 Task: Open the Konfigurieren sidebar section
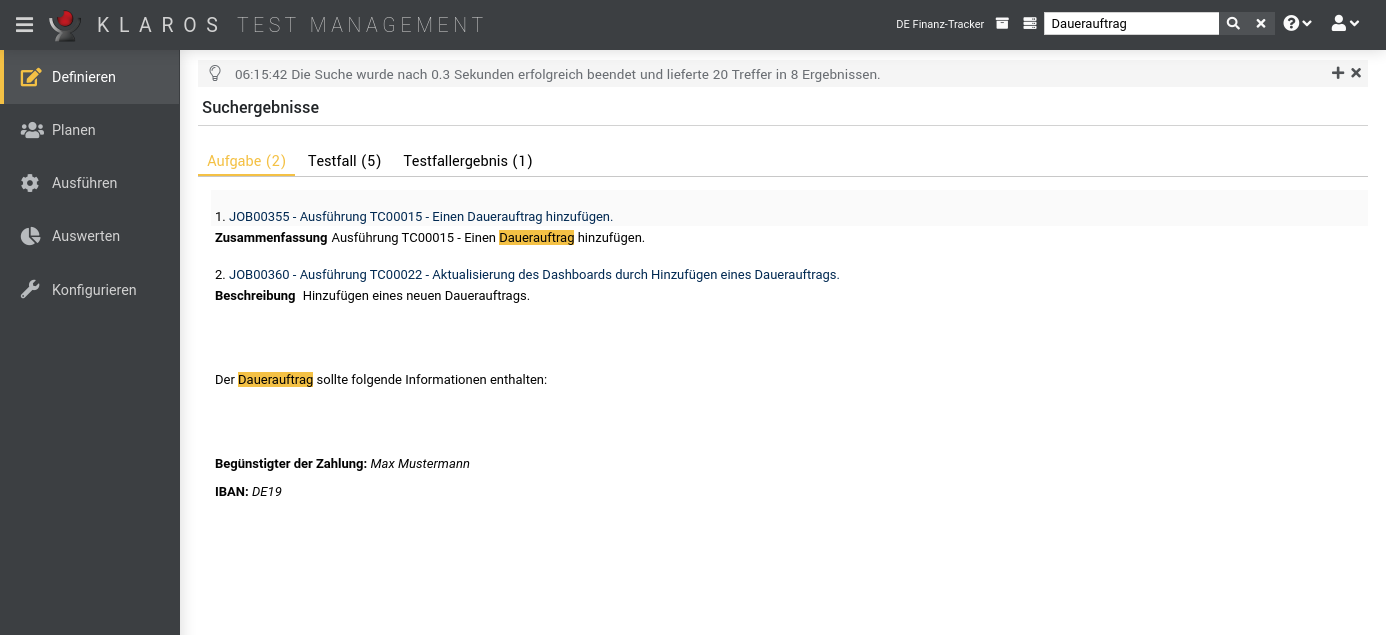pos(90,290)
